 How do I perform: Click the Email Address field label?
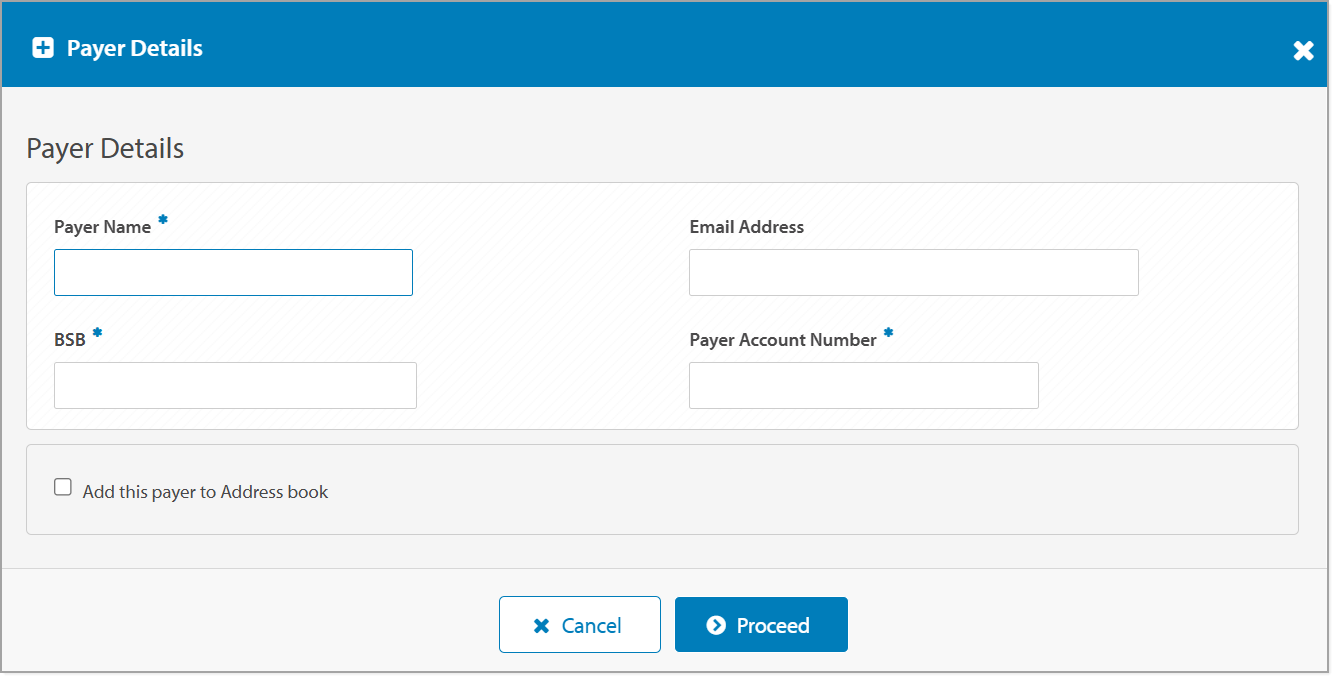click(x=746, y=227)
